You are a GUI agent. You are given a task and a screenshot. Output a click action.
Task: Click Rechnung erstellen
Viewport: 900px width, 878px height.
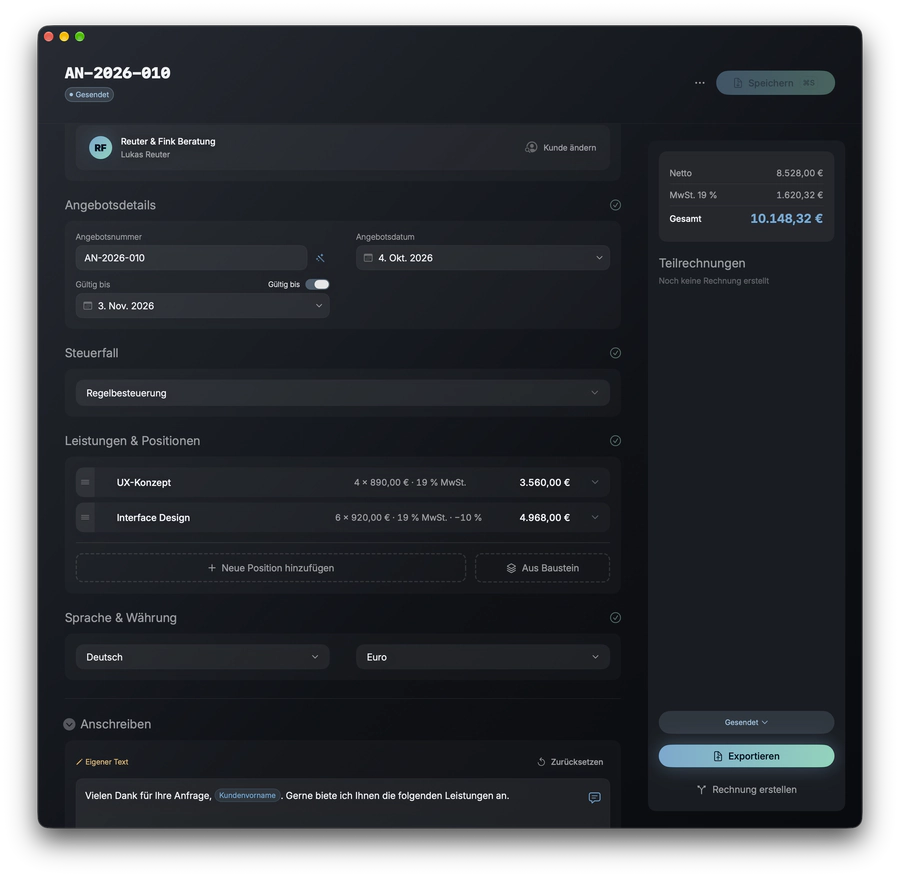[x=746, y=790]
